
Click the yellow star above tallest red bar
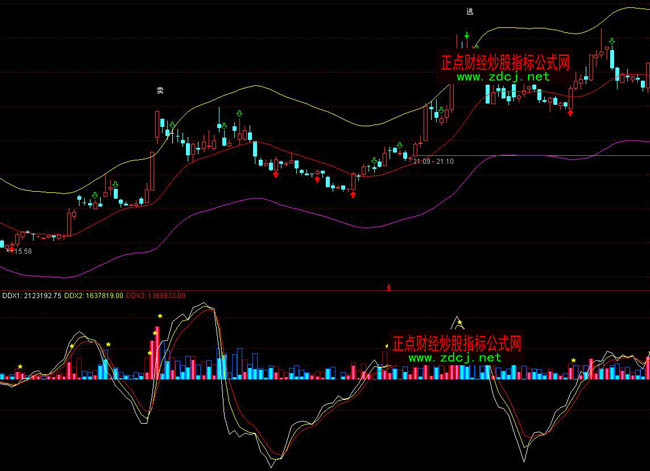[x=158, y=317]
